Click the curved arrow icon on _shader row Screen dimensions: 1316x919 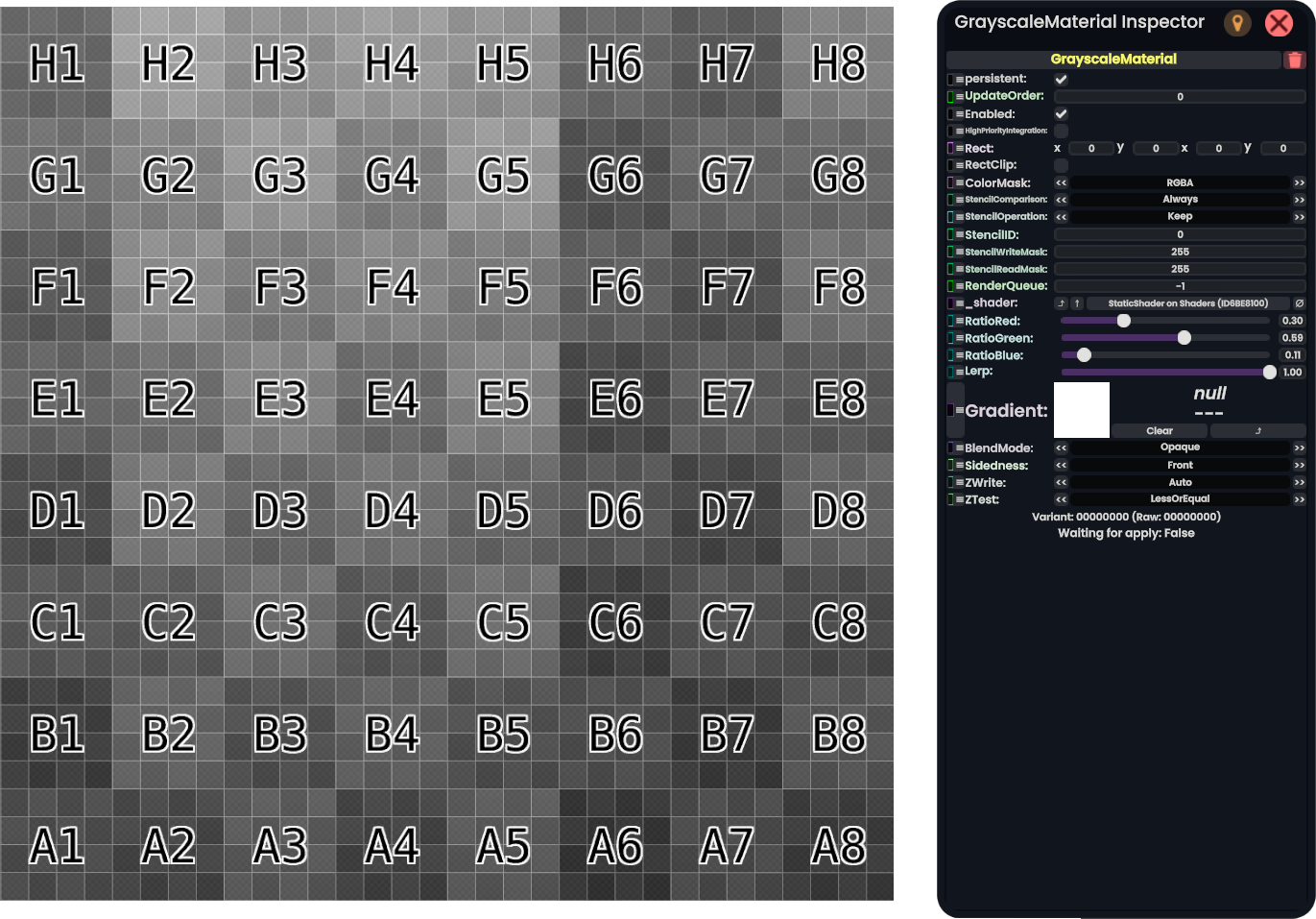1061,303
